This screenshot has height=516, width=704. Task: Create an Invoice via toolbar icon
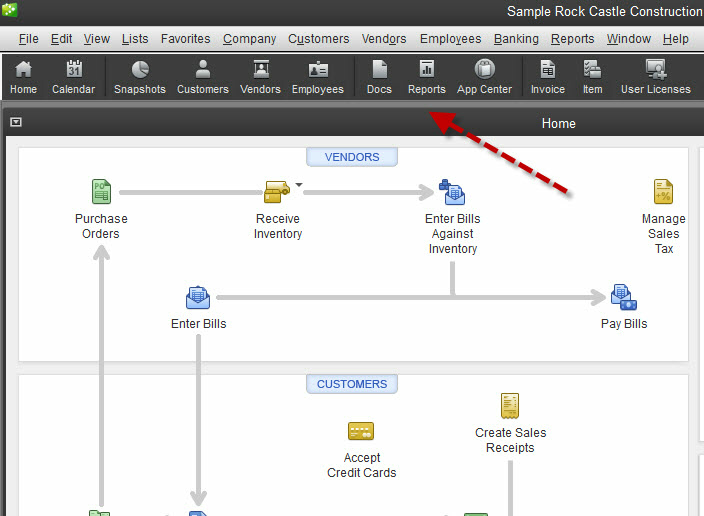(548, 77)
